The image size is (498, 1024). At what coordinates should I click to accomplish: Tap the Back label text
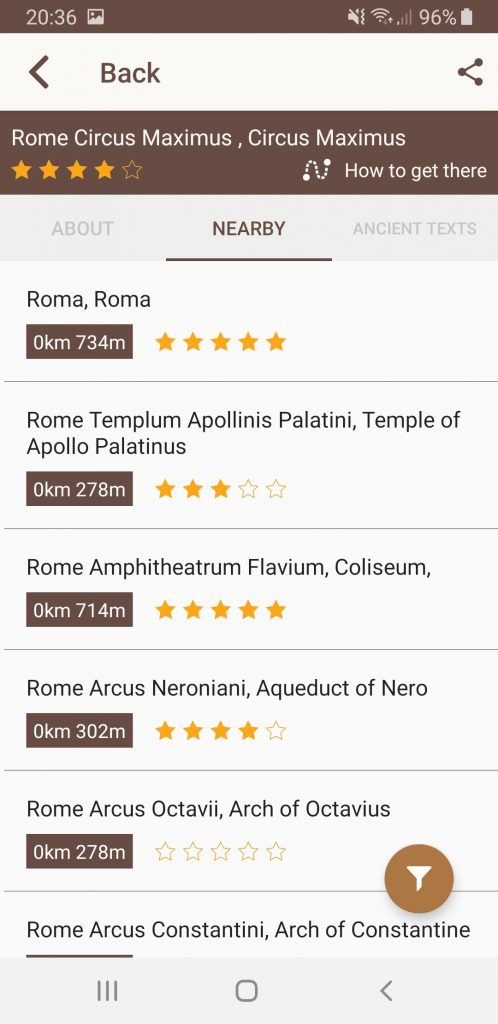pos(130,72)
